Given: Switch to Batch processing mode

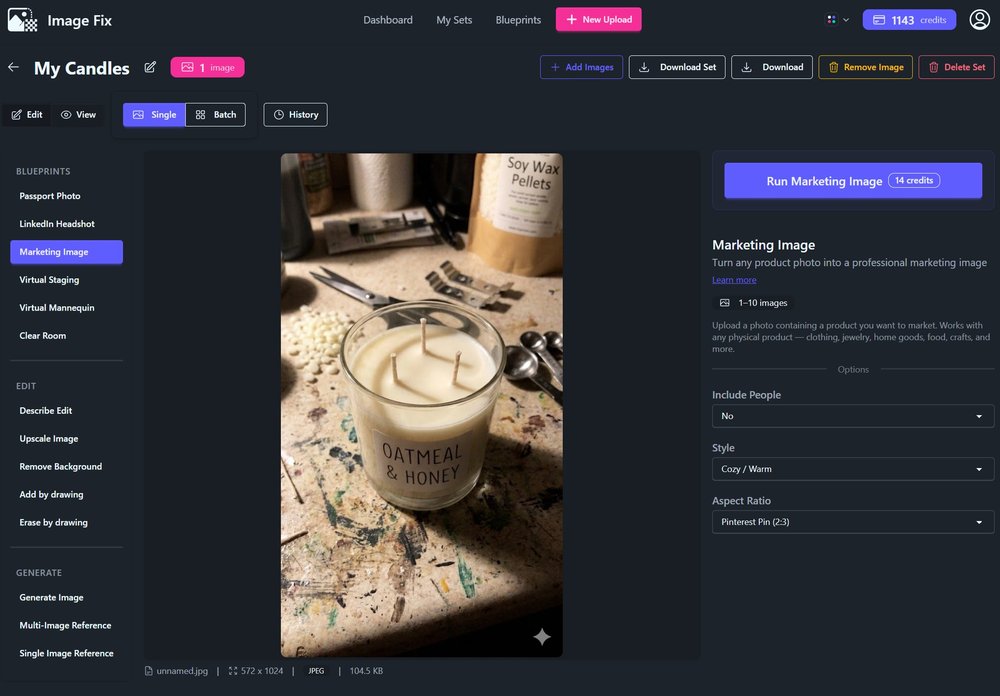Looking at the screenshot, I should (216, 114).
